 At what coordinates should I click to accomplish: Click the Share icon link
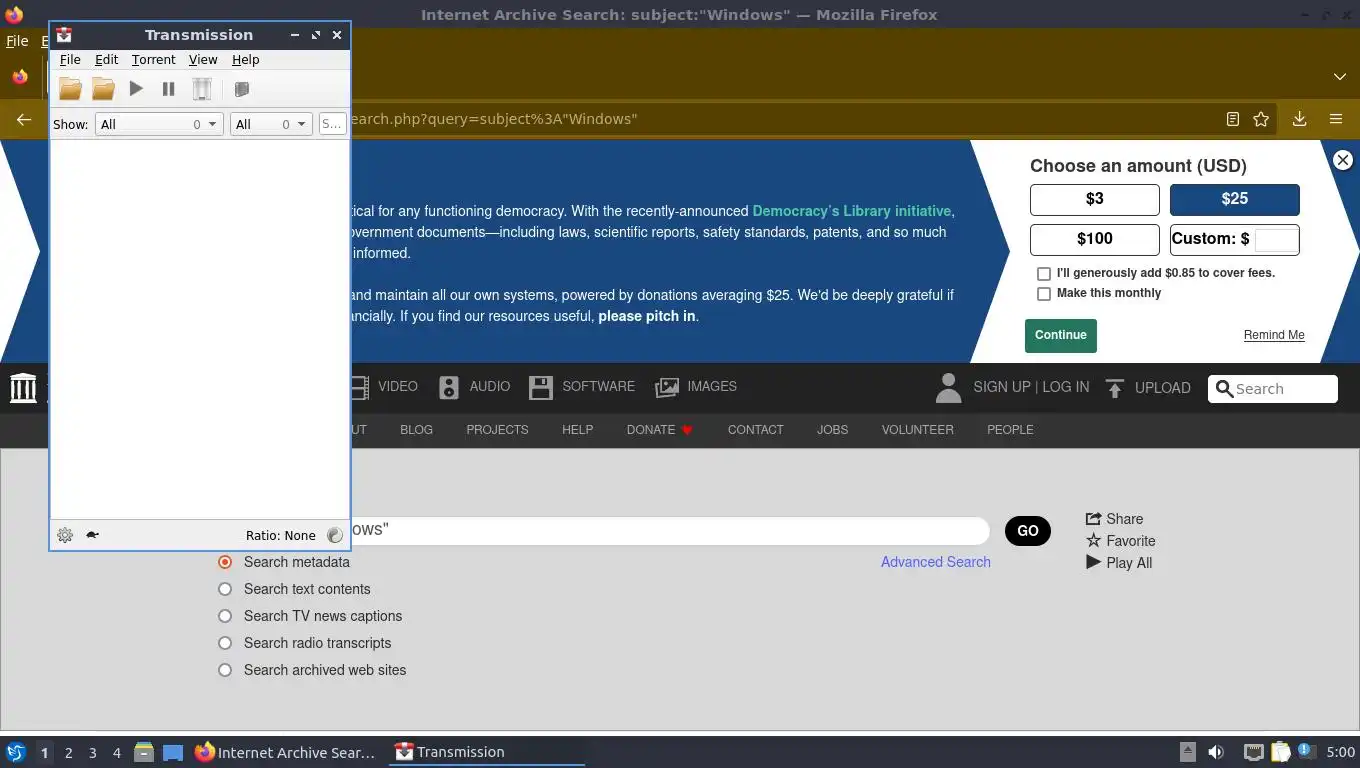[x=1093, y=519]
